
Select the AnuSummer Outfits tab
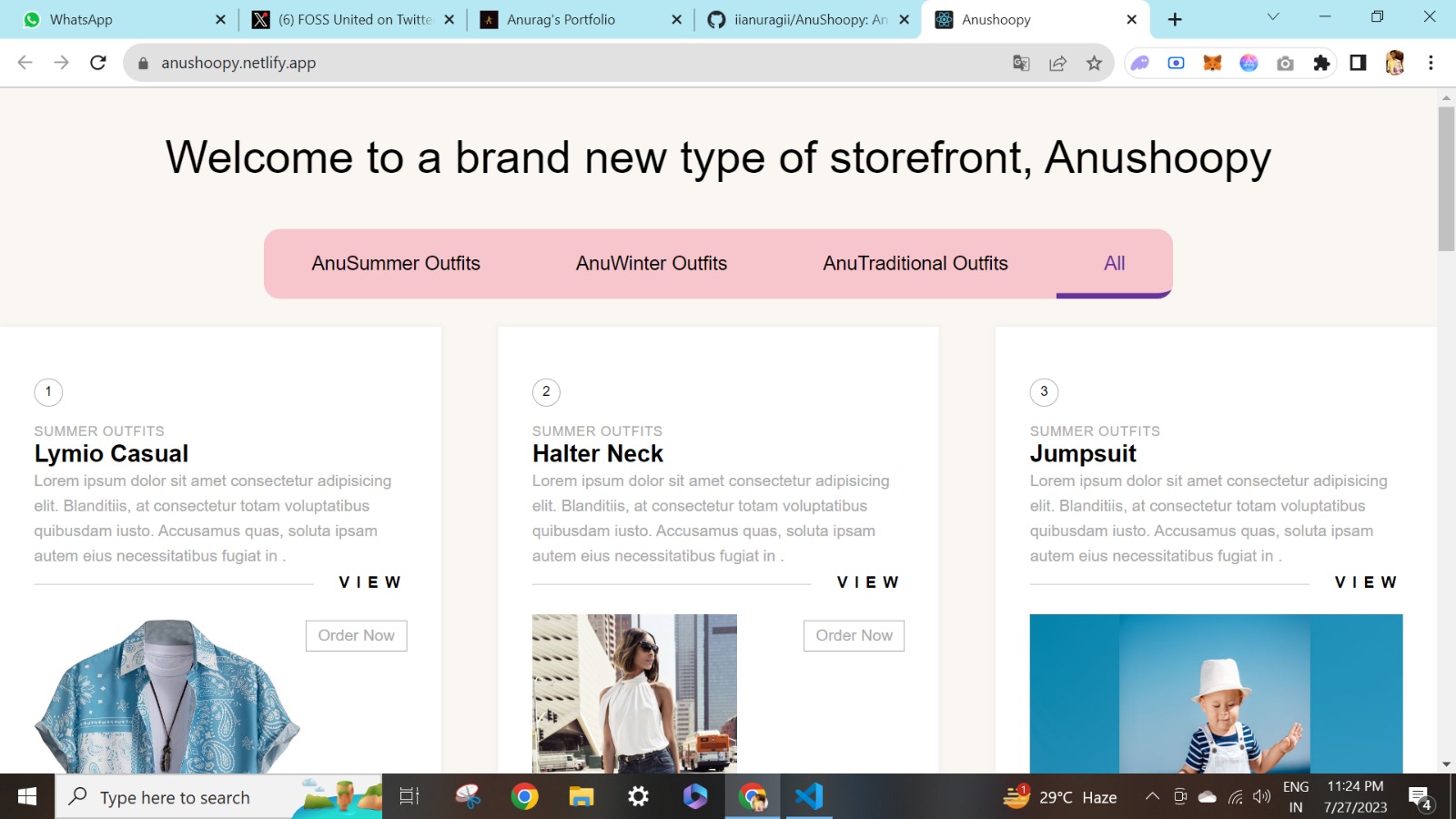click(396, 264)
